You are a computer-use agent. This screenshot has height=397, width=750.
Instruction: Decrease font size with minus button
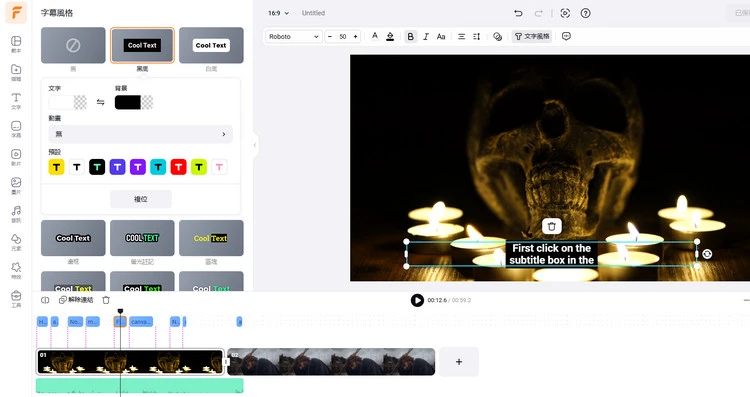coord(330,36)
